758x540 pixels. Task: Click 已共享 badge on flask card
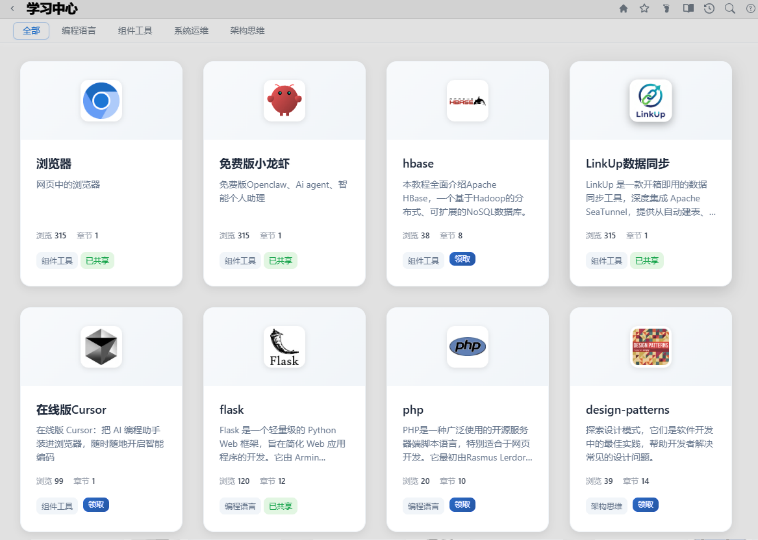[x=280, y=506]
